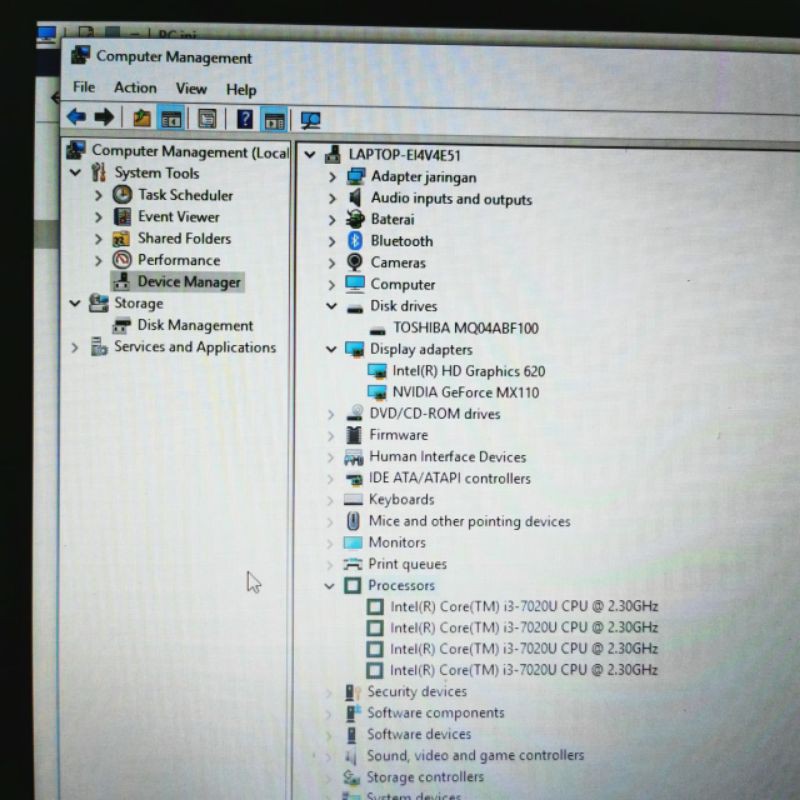Select Event Viewer in System Tools
Viewport: 800px width, 800px height.
[x=178, y=217]
